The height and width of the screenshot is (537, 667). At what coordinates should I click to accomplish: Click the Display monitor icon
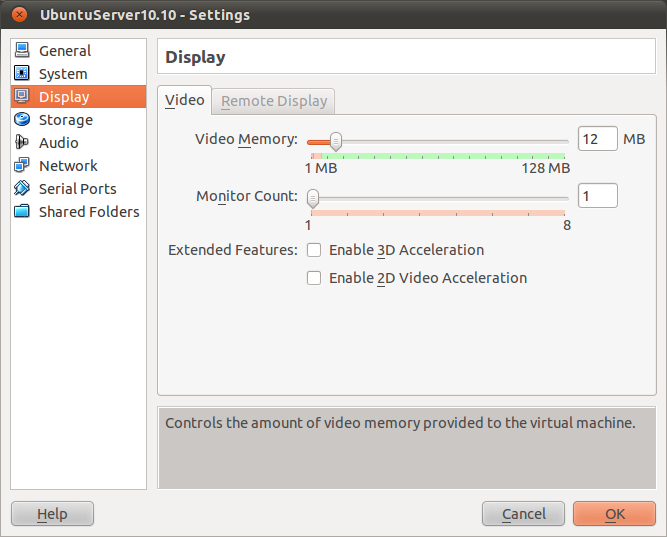pyautogui.click(x=22, y=97)
